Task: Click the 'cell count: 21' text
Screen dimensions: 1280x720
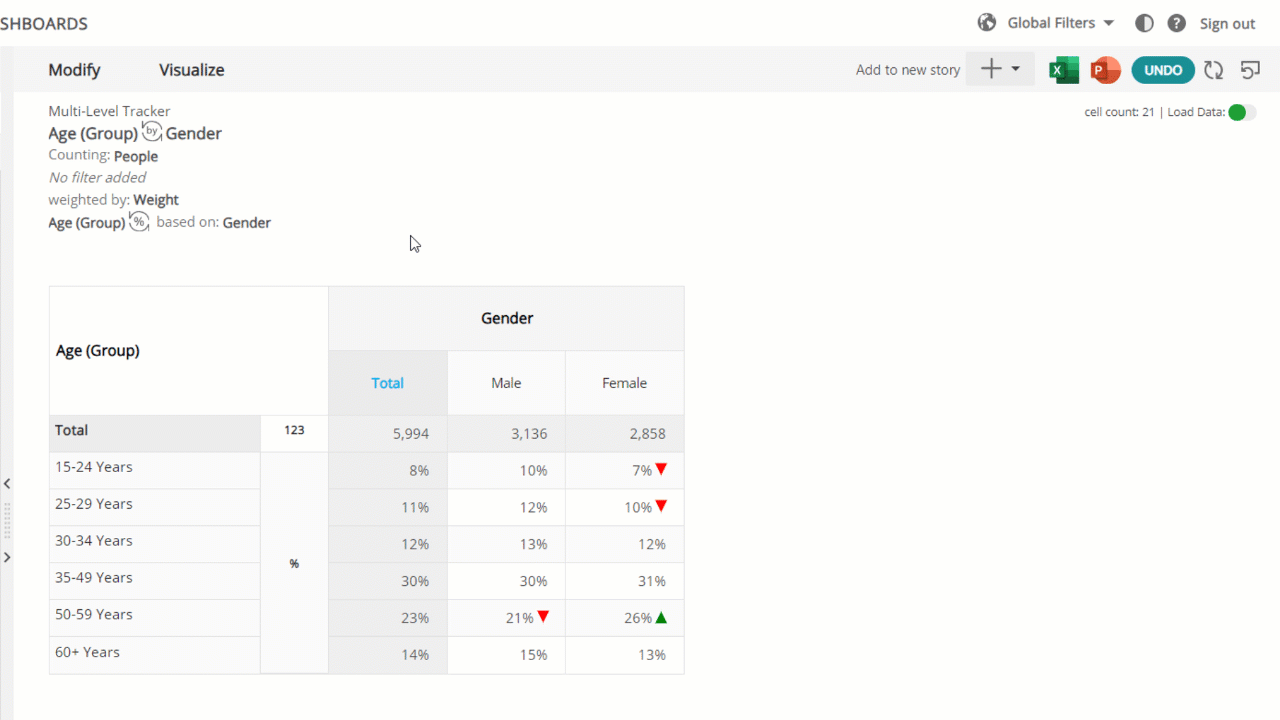Action: (x=1119, y=112)
